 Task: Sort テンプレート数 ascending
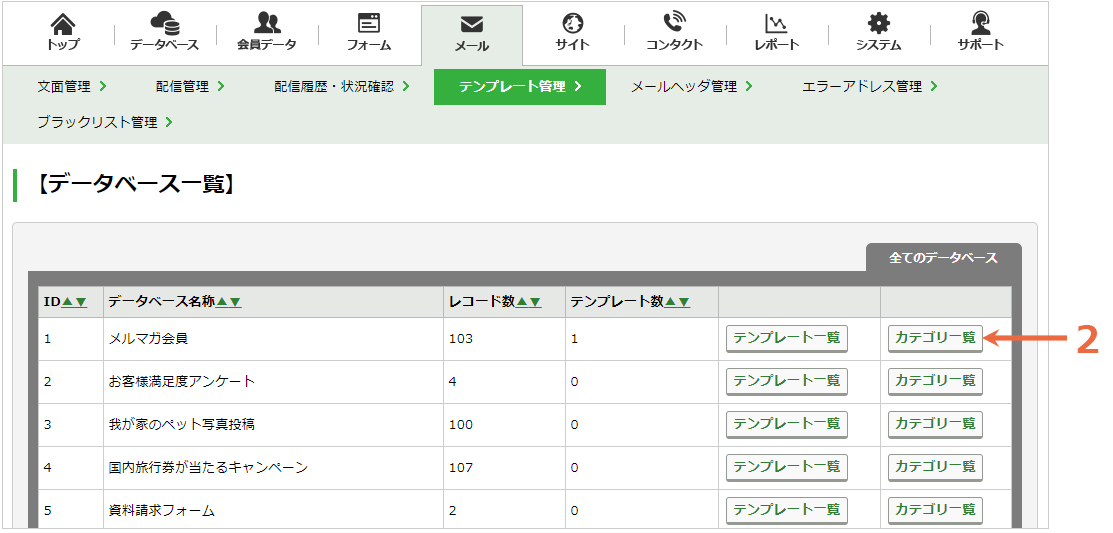coord(671,302)
